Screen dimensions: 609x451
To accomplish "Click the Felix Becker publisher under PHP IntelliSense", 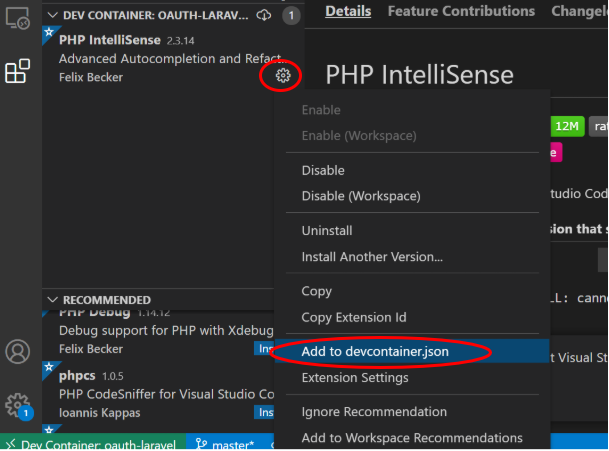I will (x=91, y=77).
